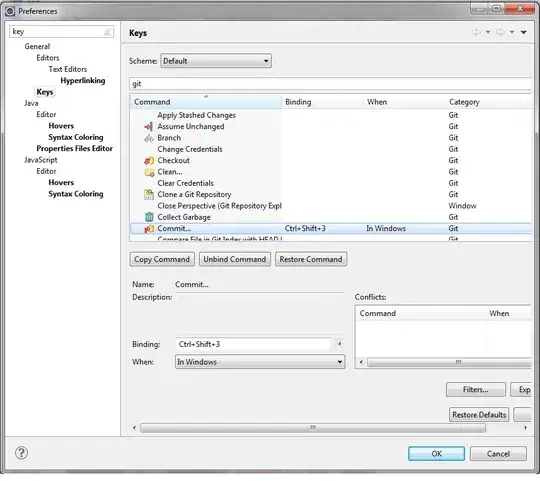Select the Apply Stashed Changes row
Screen dimensions: 540x481
(331, 115)
